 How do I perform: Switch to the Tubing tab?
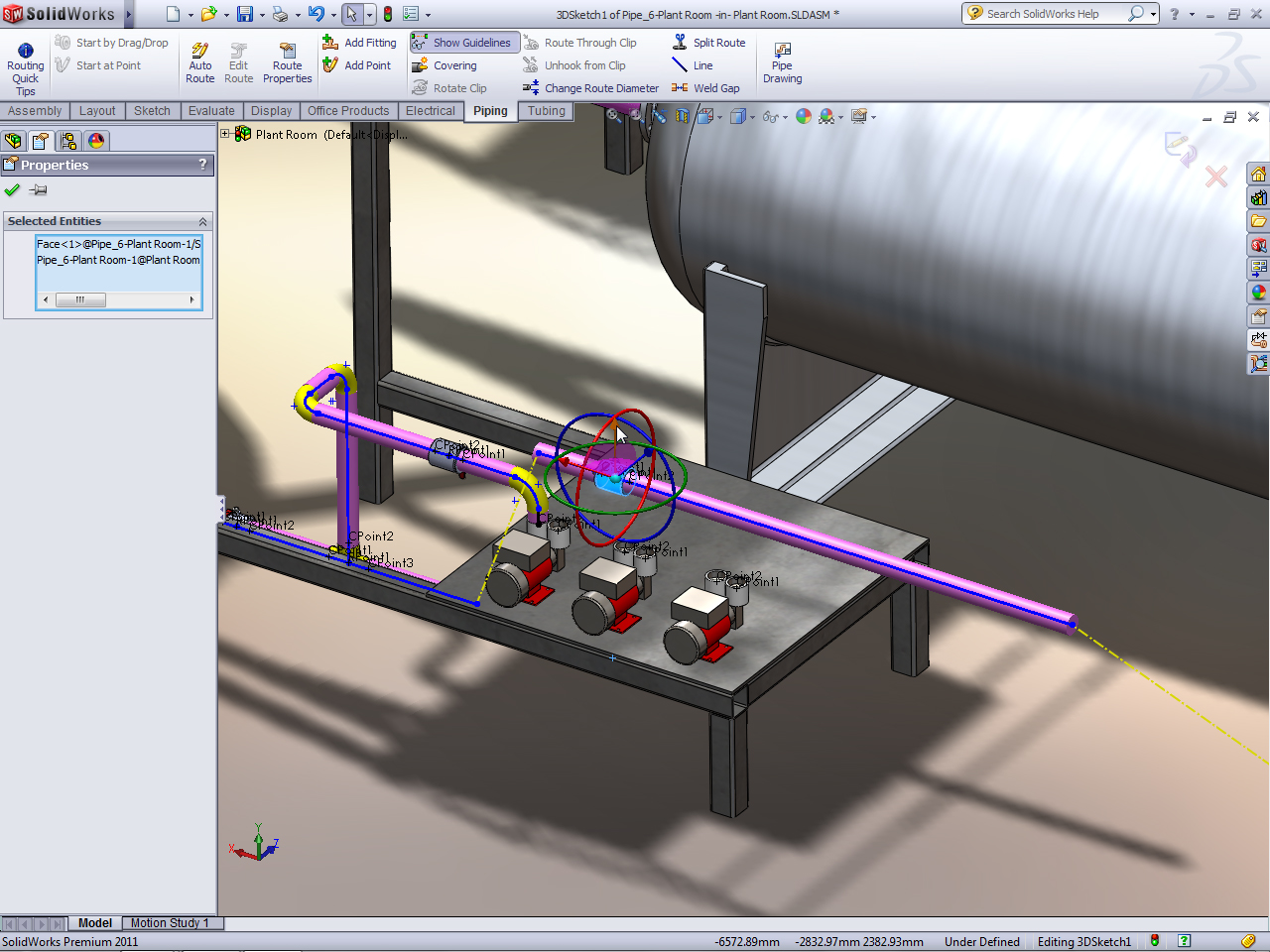pos(545,111)
